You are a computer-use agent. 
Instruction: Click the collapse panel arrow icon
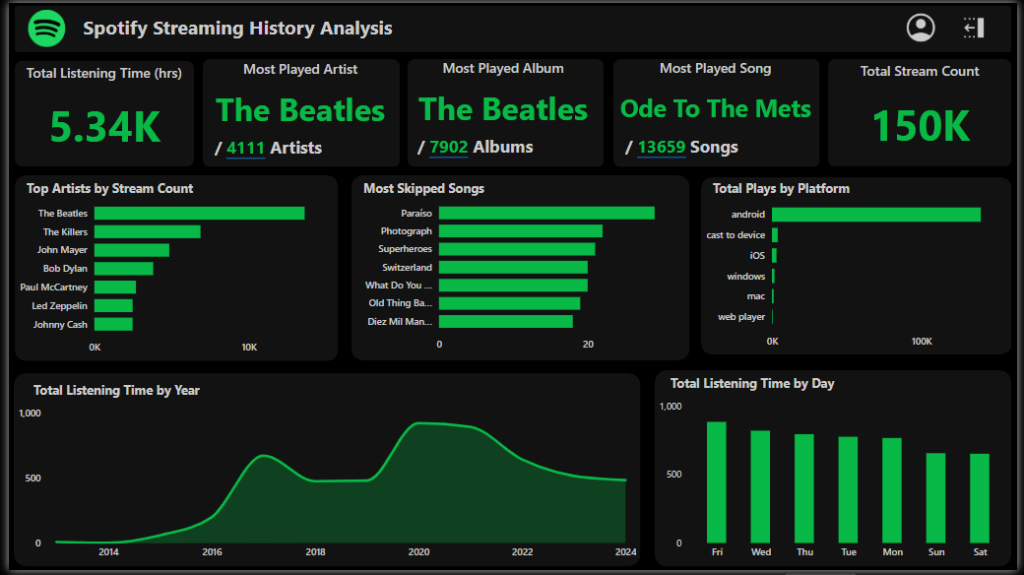click(974, 28)
